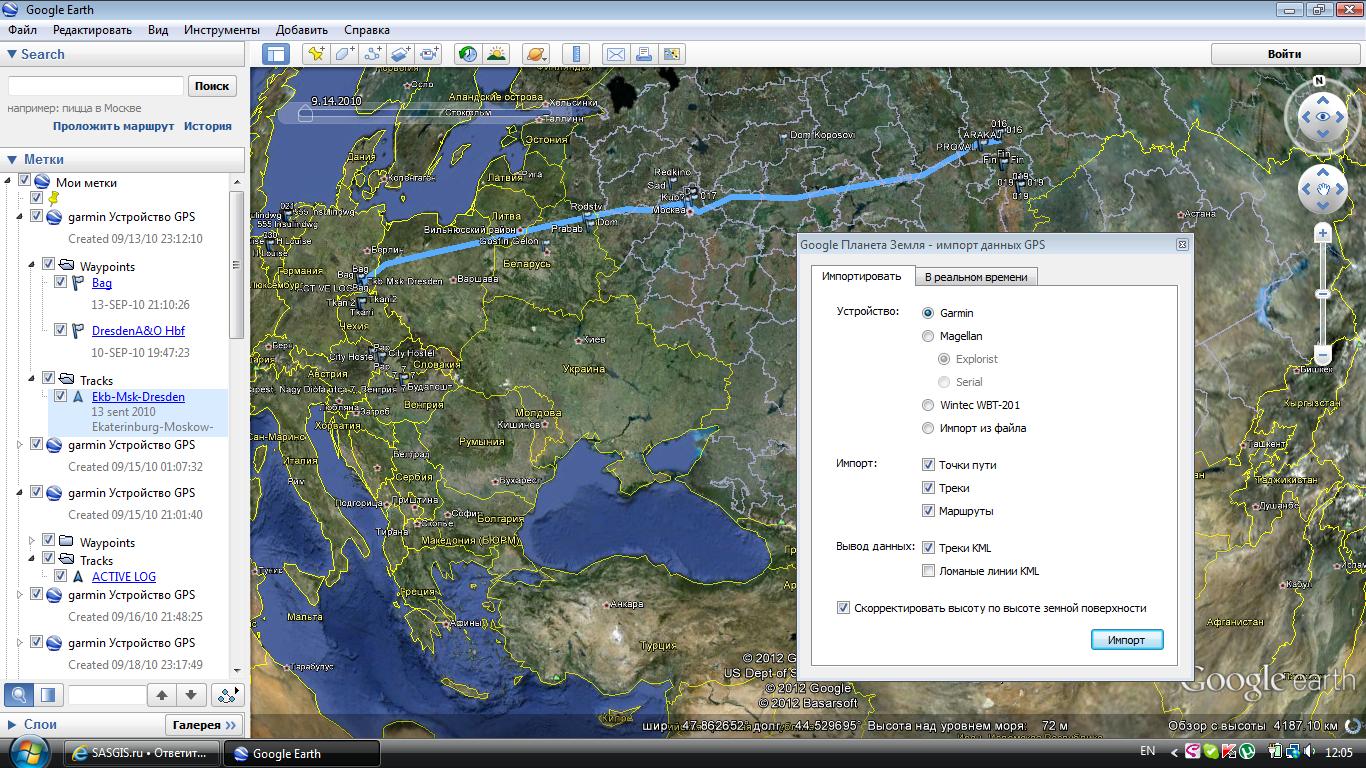Open the Ruler measurement tool
Viewport: 1366px width, 768px height.
click(x=576, y=54)
